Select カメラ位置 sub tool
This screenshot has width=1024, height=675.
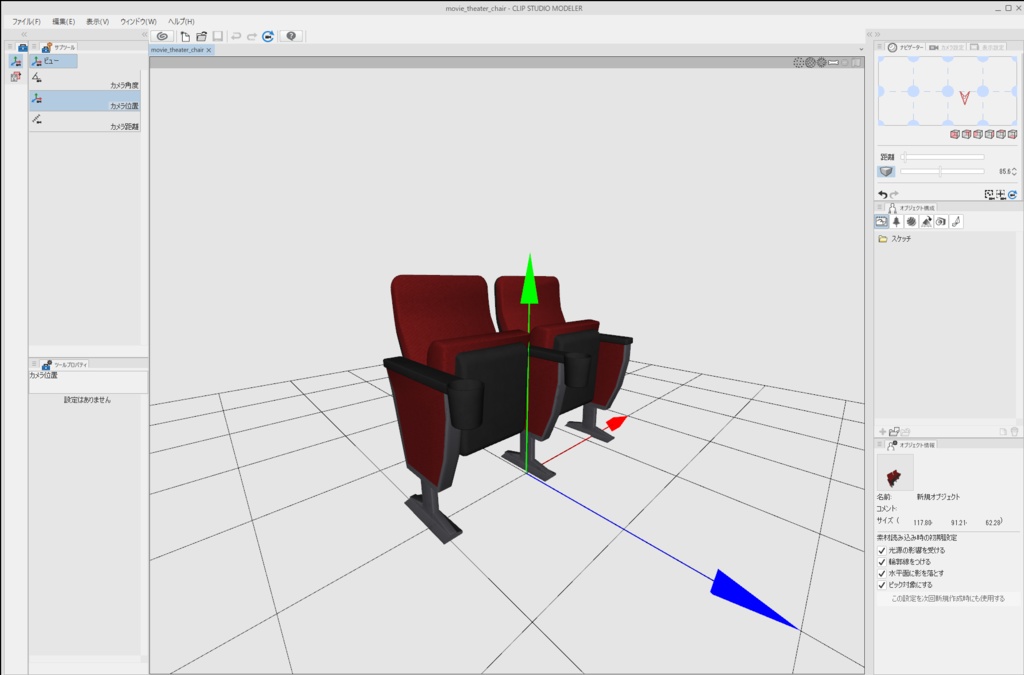pos(85,101)
